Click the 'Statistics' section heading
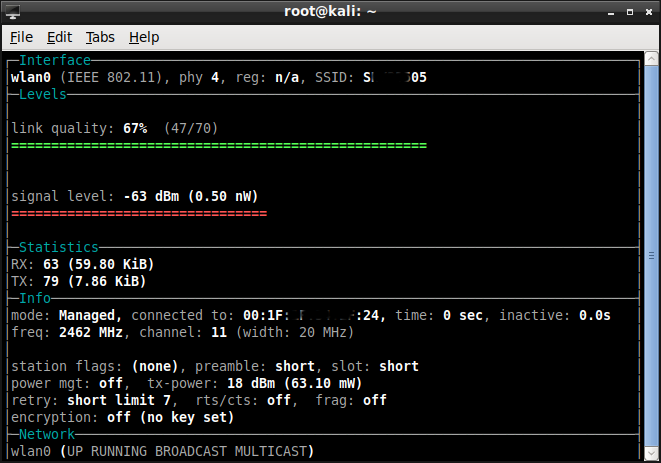Screen dimensions: 661x463 click(59, 247)
